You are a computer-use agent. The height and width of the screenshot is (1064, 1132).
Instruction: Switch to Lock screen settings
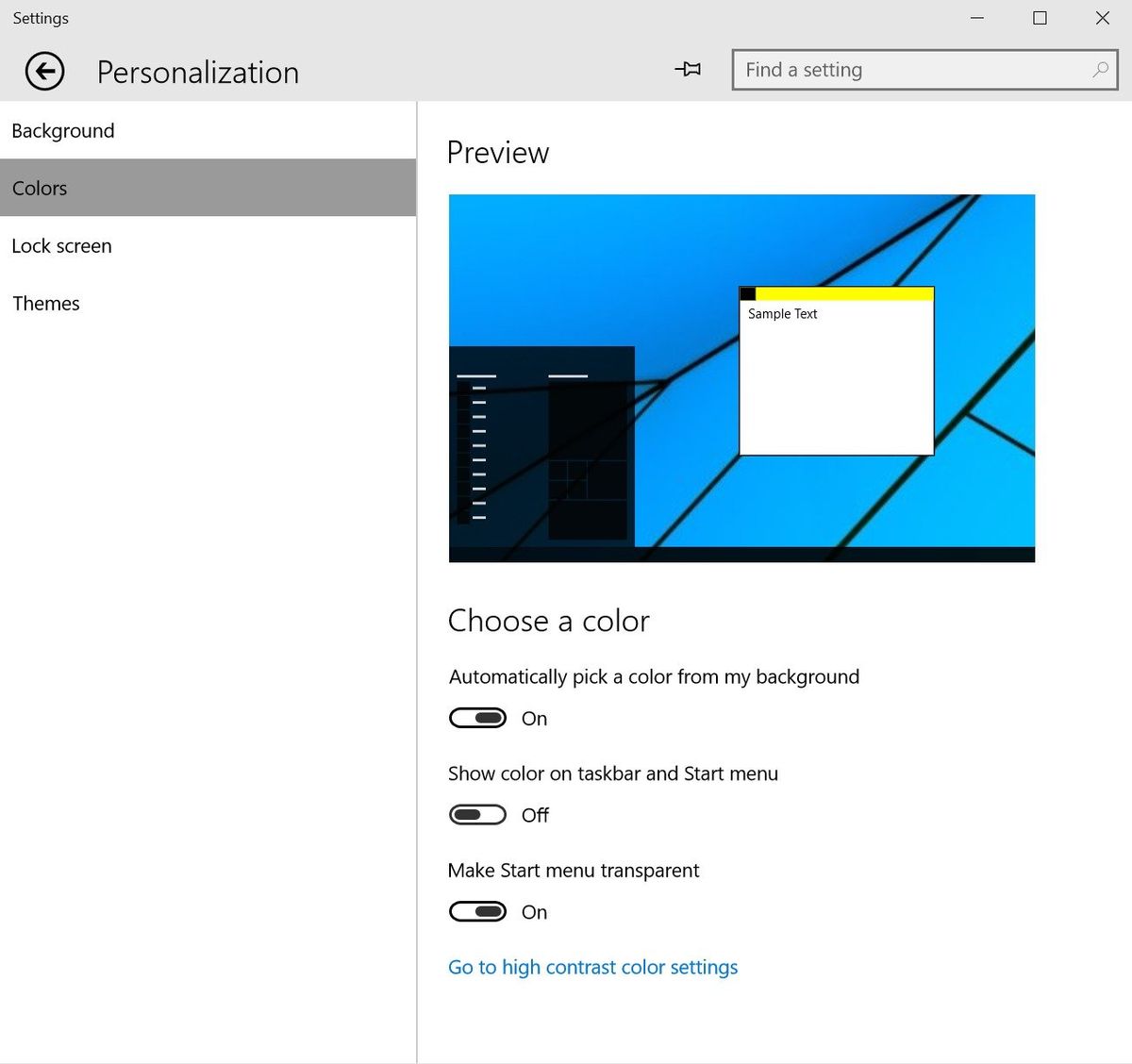click(61, 246)
